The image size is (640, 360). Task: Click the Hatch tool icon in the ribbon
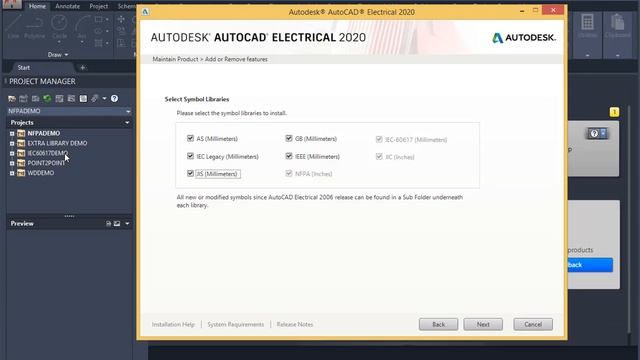98,43
